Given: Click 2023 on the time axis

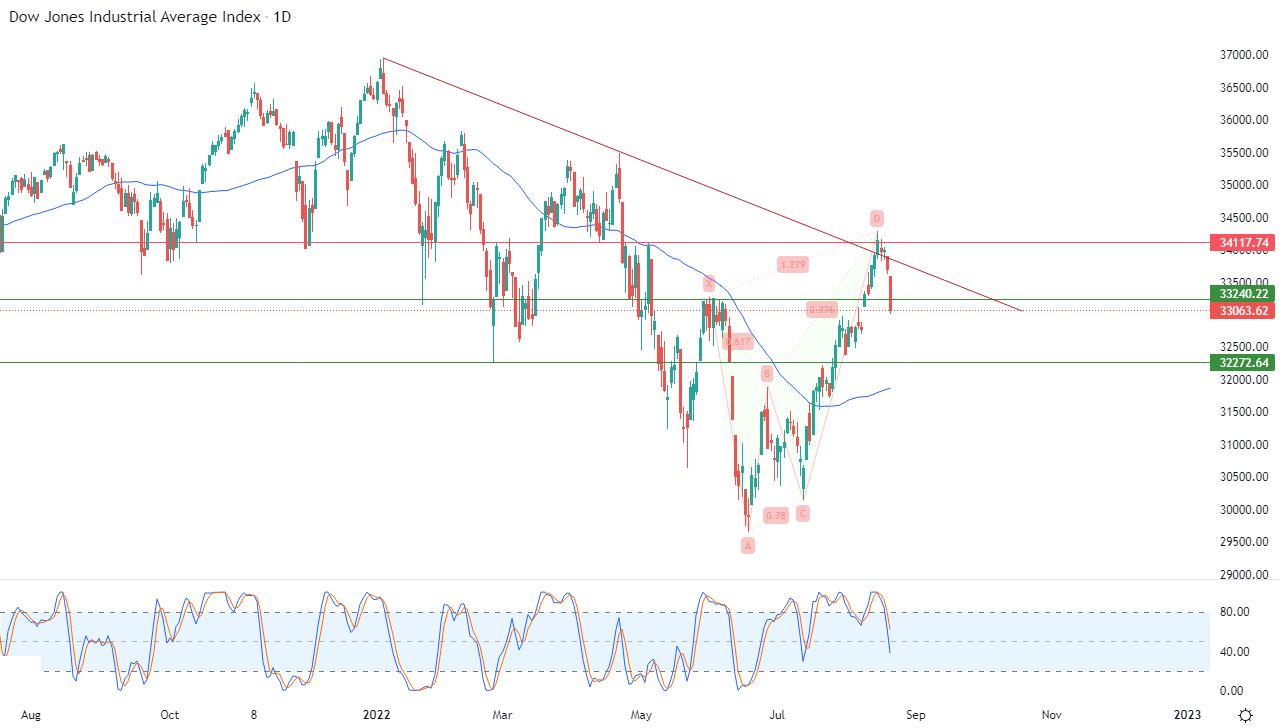Looking at the screenshot, I should [x=1188, y=715].
